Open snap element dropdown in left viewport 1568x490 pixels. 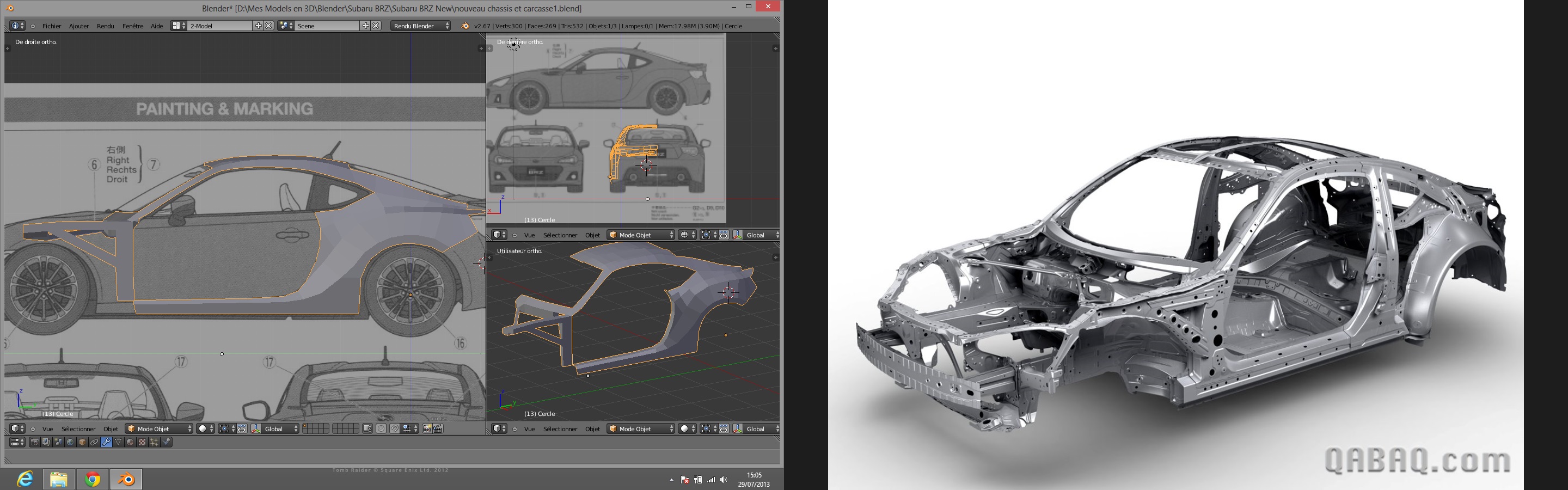411,429
